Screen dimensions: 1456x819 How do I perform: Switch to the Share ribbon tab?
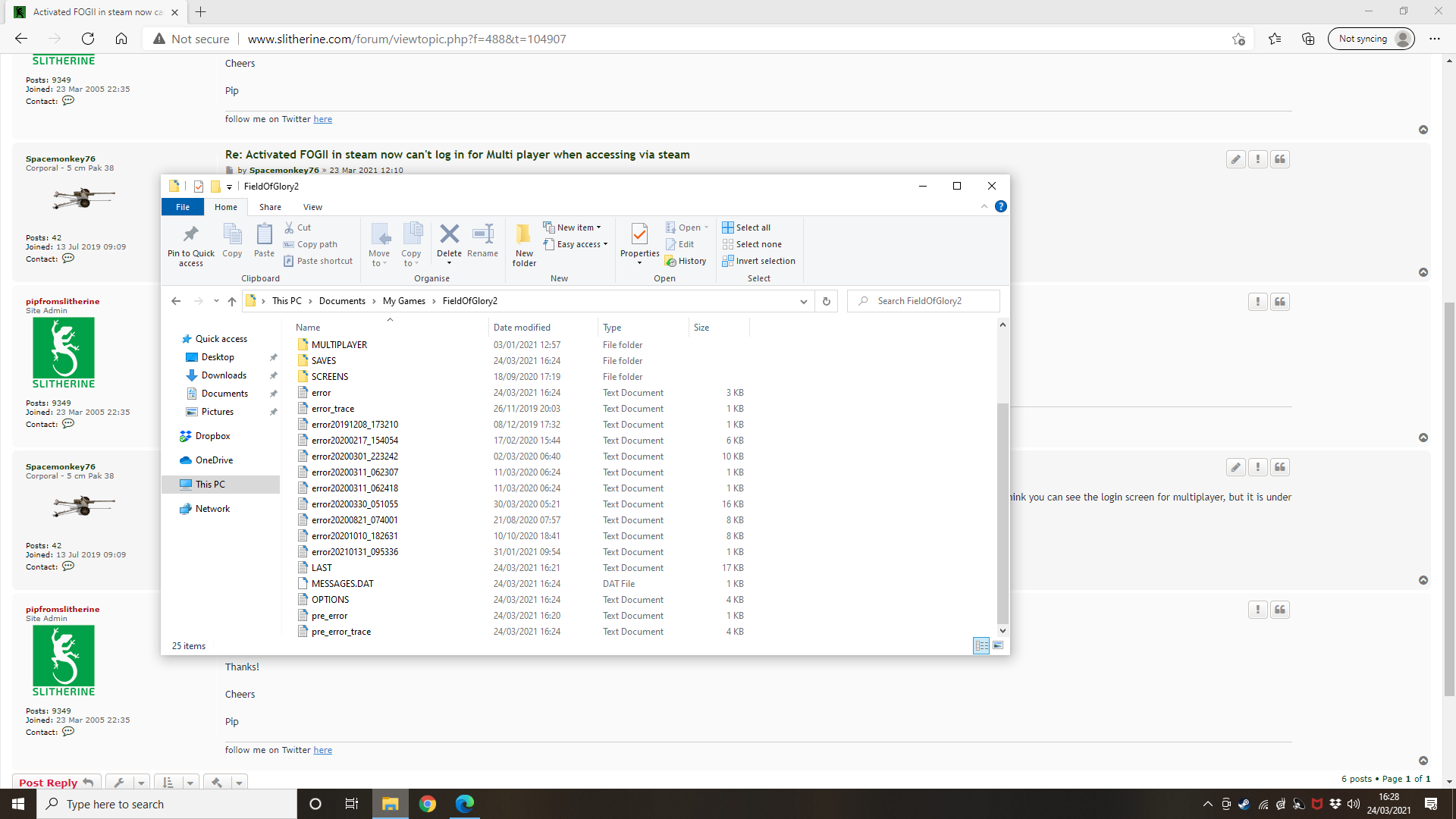click(270, 206)
